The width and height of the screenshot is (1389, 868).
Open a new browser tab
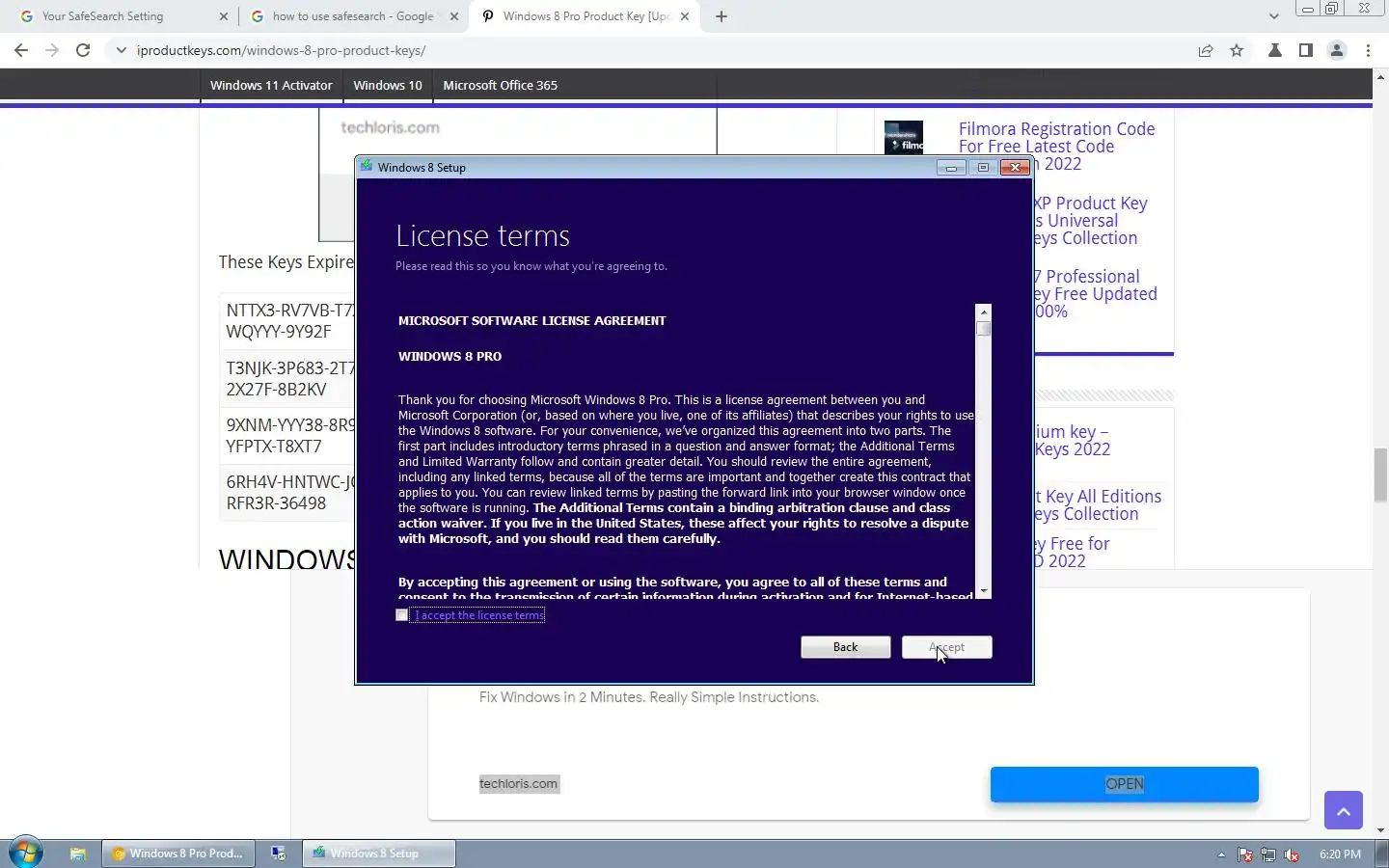coord(722,16)
